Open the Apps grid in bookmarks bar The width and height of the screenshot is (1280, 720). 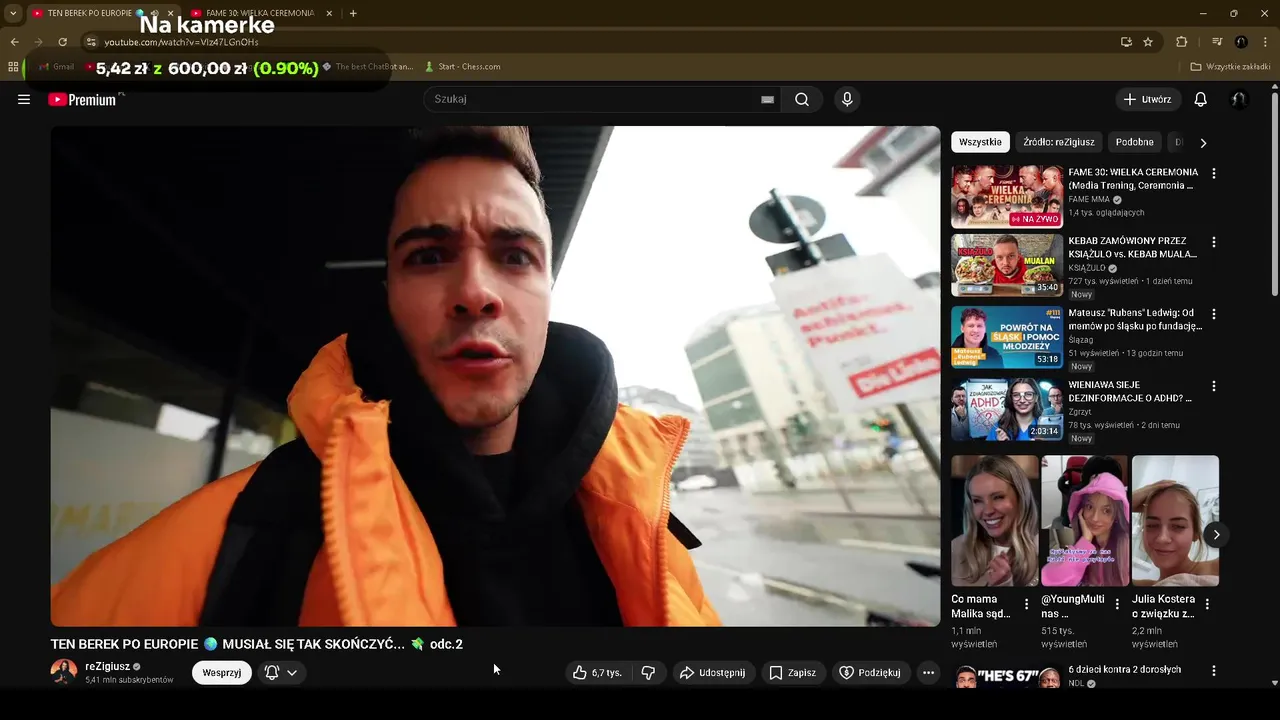point(13,67)
